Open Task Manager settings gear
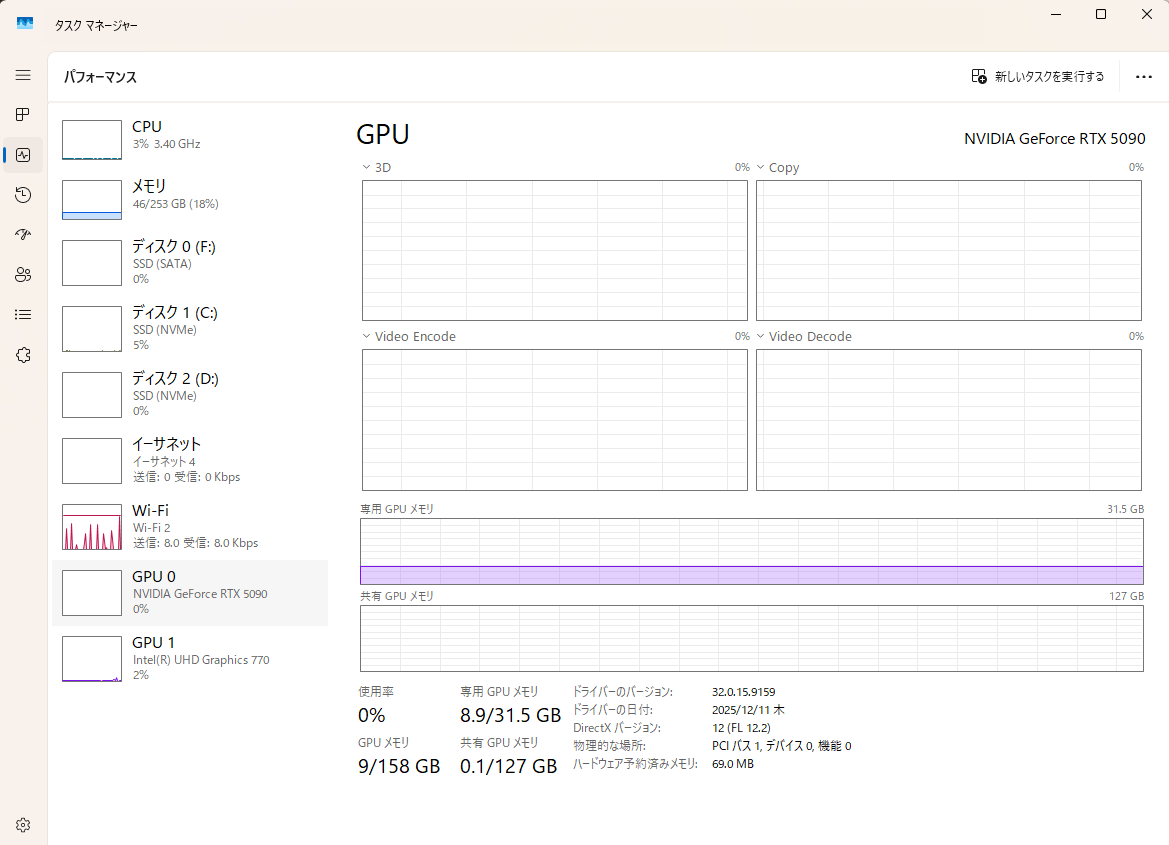 pos(23,825)
